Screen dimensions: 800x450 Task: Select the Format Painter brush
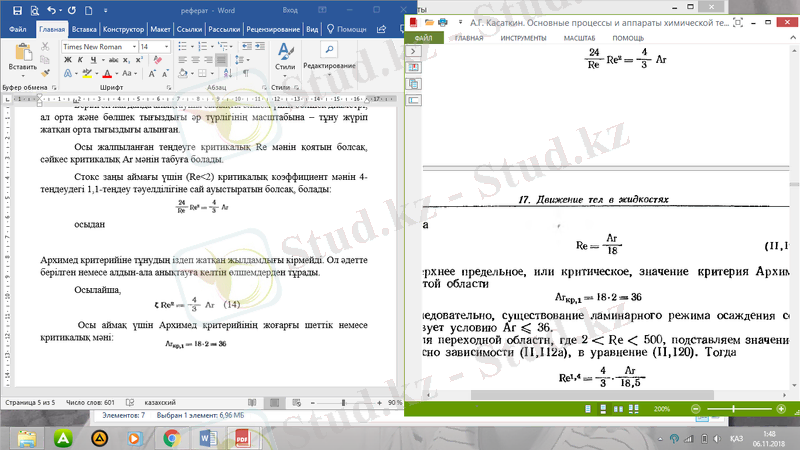point(45,73)
